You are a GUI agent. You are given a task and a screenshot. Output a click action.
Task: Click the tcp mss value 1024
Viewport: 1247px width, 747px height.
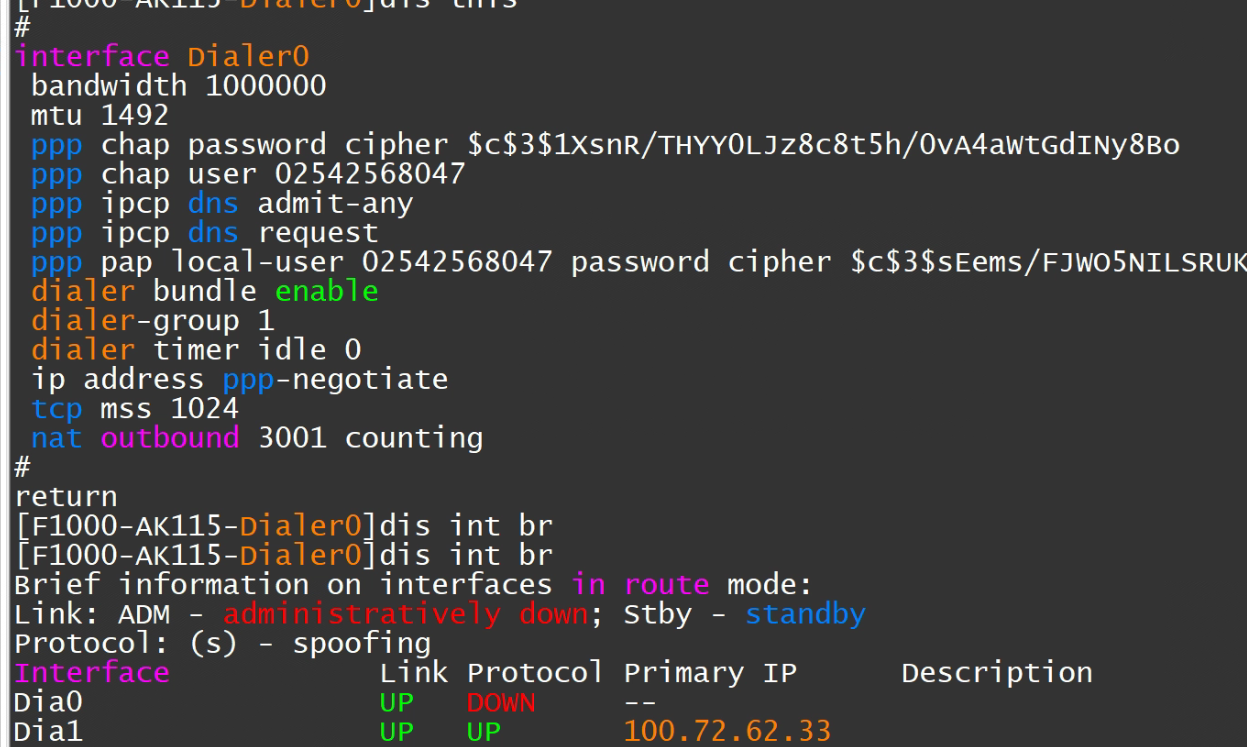[204, 409]
